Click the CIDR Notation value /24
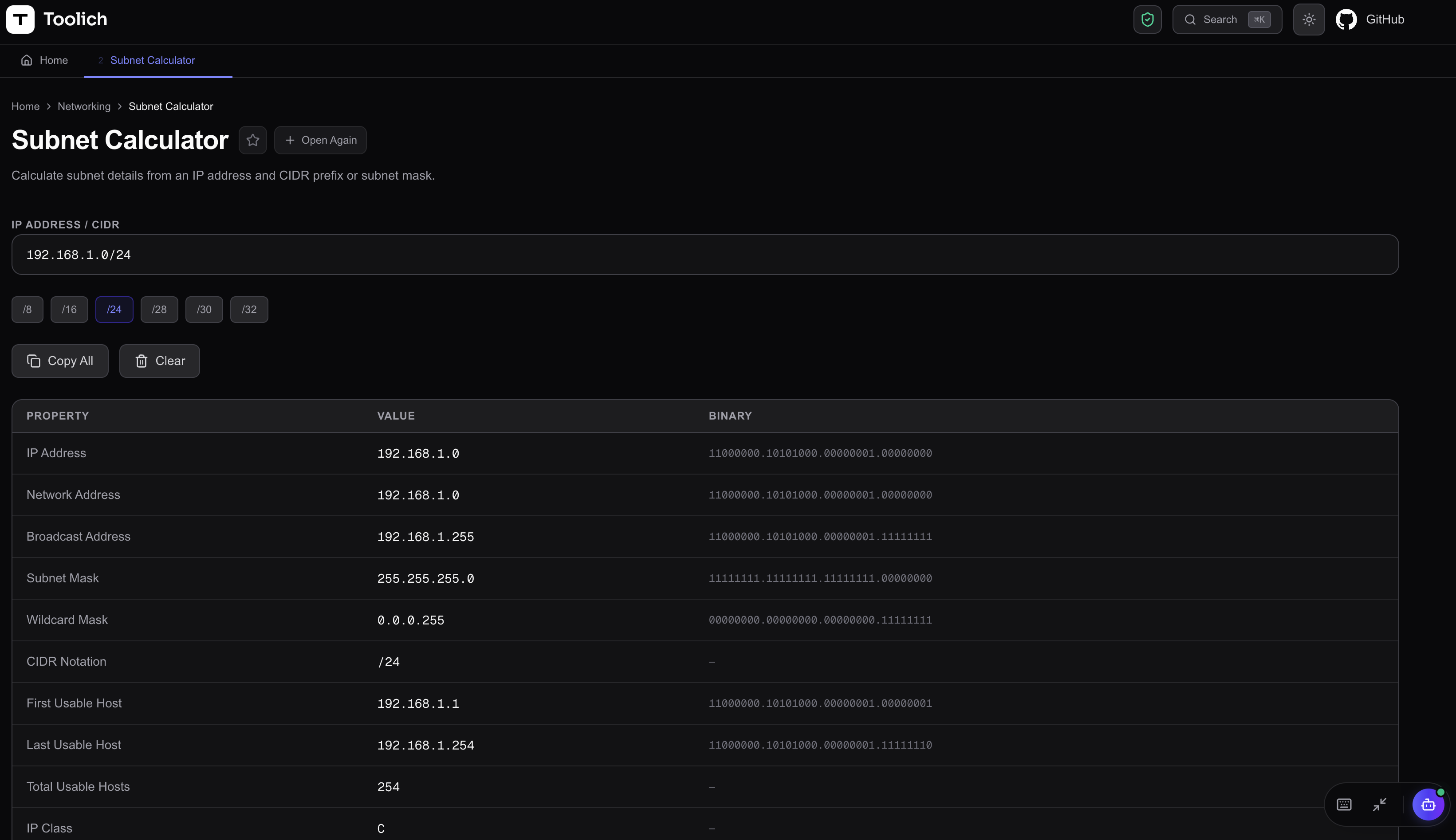 tap(388, 662)
